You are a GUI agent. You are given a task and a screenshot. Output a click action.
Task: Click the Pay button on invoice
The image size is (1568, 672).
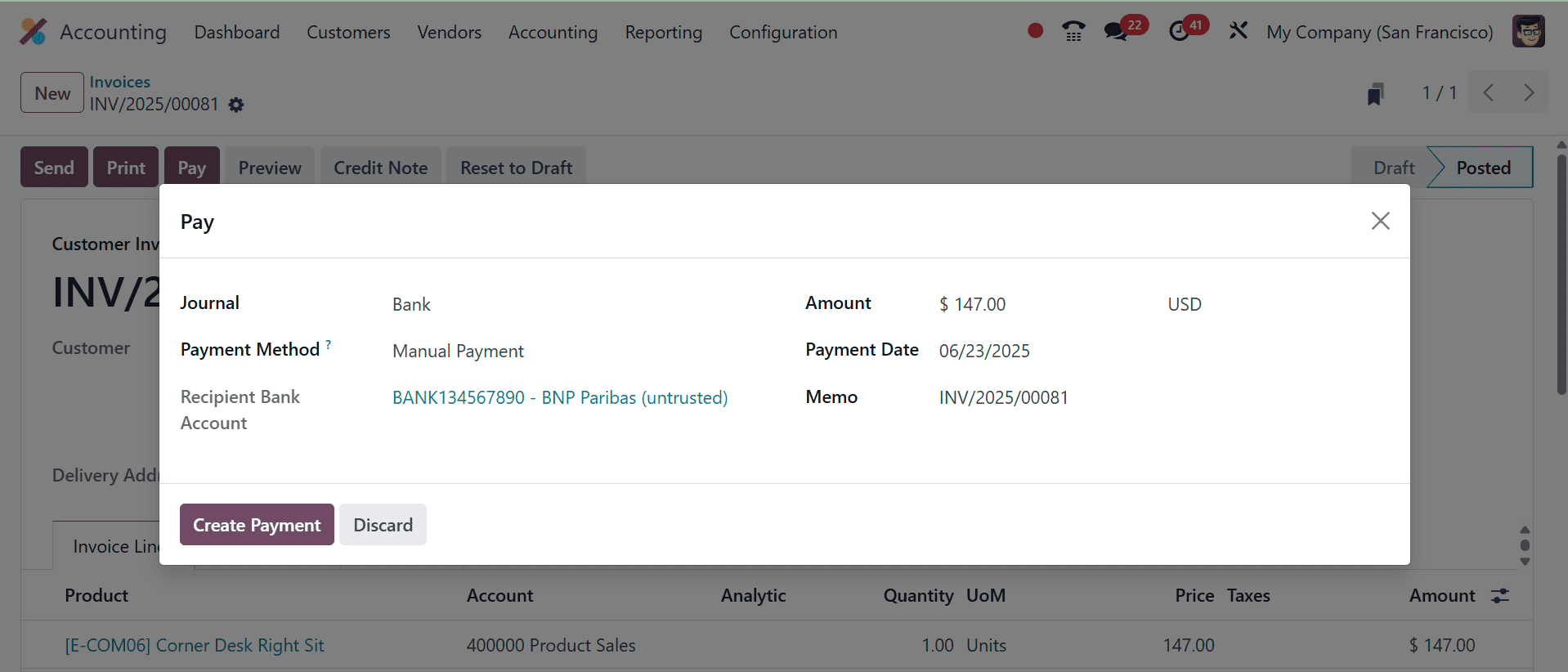[192, 167]
